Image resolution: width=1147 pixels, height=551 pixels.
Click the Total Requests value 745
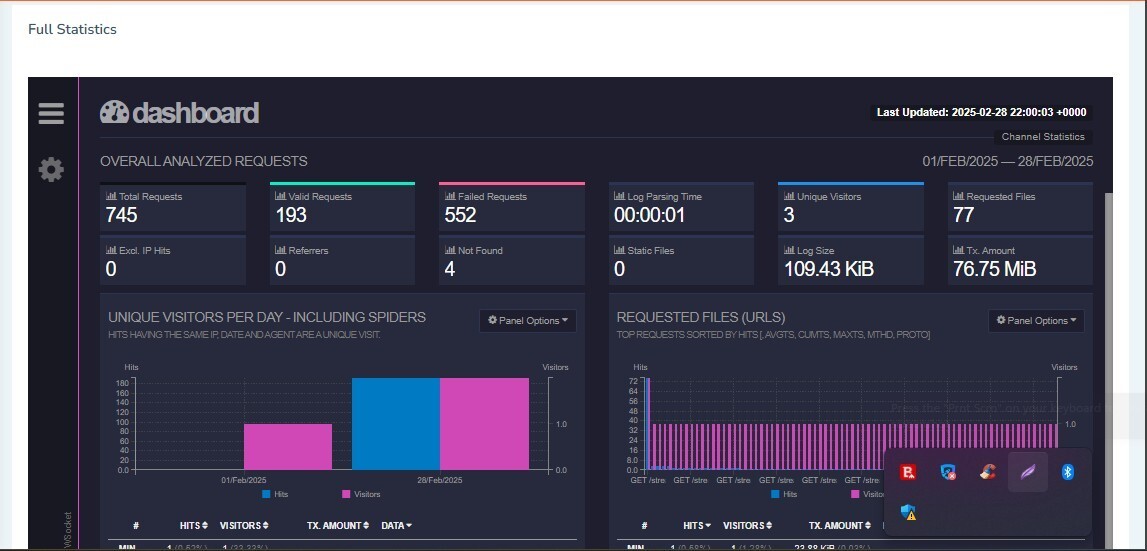(121, 215)
